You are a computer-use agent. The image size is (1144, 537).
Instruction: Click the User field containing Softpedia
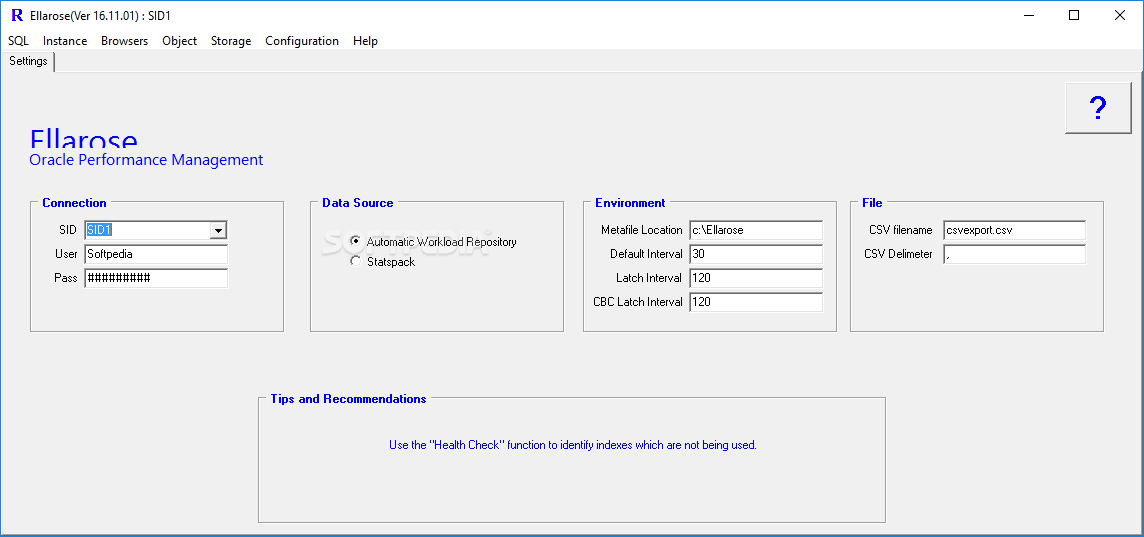click(x=156, y=255)
